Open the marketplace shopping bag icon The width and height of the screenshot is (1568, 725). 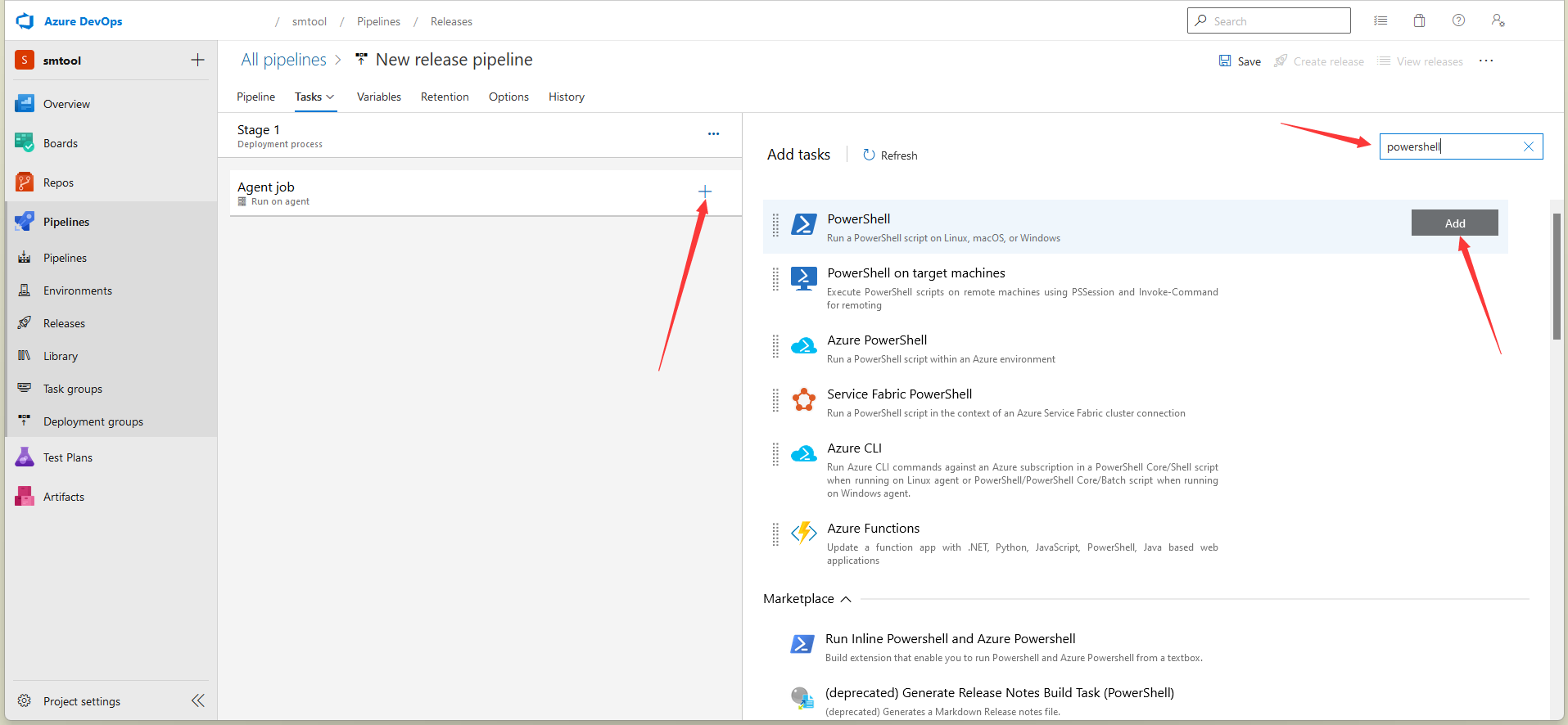[1419, 21]
